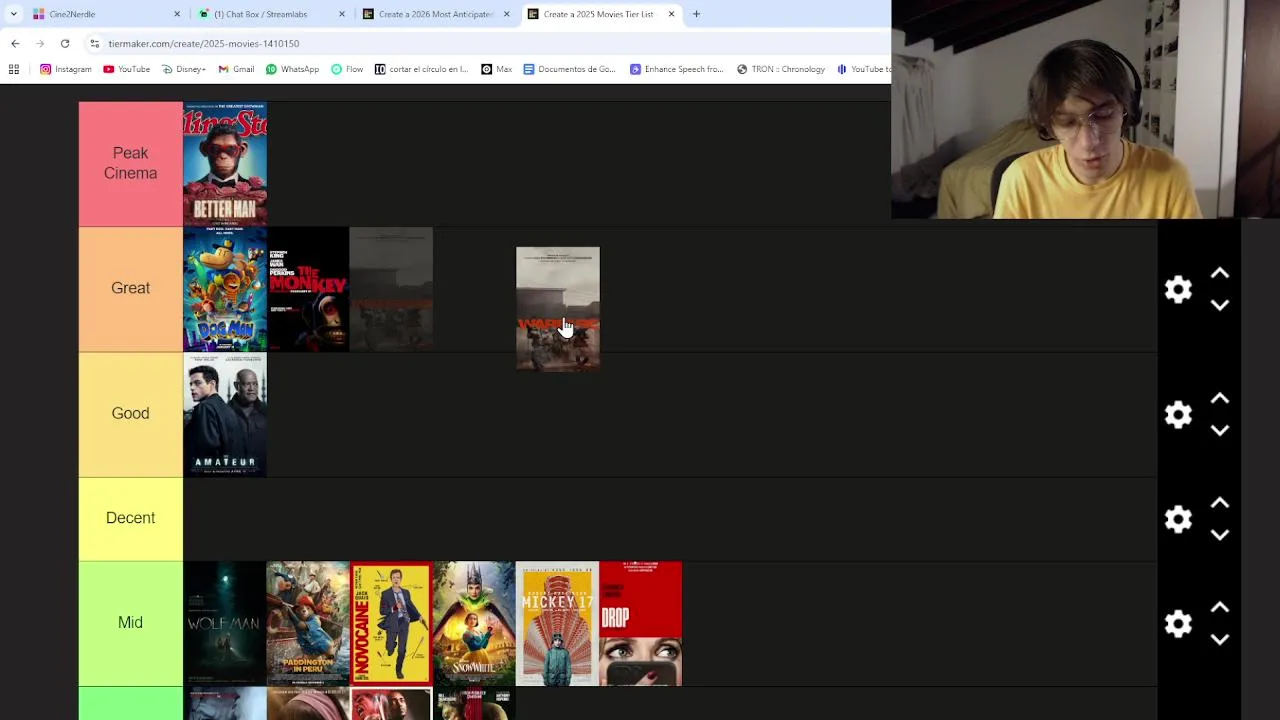Select the Mickey 17 poster
This screenshot has height=720, width=1280.
point(557,623)
